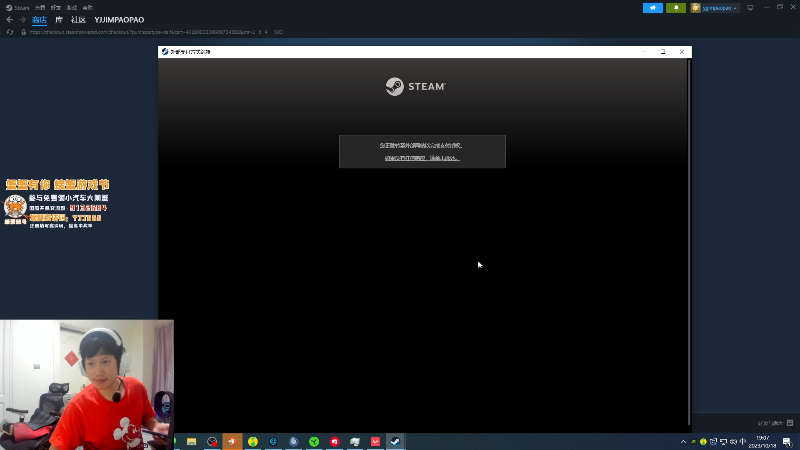Reload the page with the refresh icon
The height and width of the screenshot is (450, 800).
(x=10, y=32)
